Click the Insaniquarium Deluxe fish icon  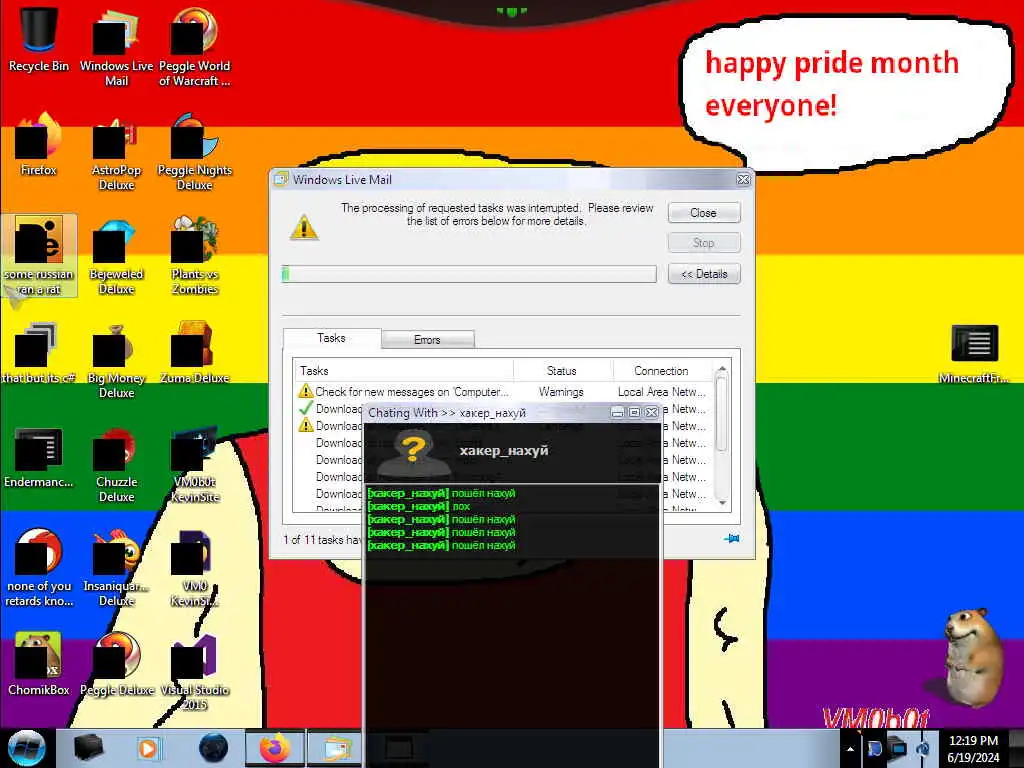116,567
